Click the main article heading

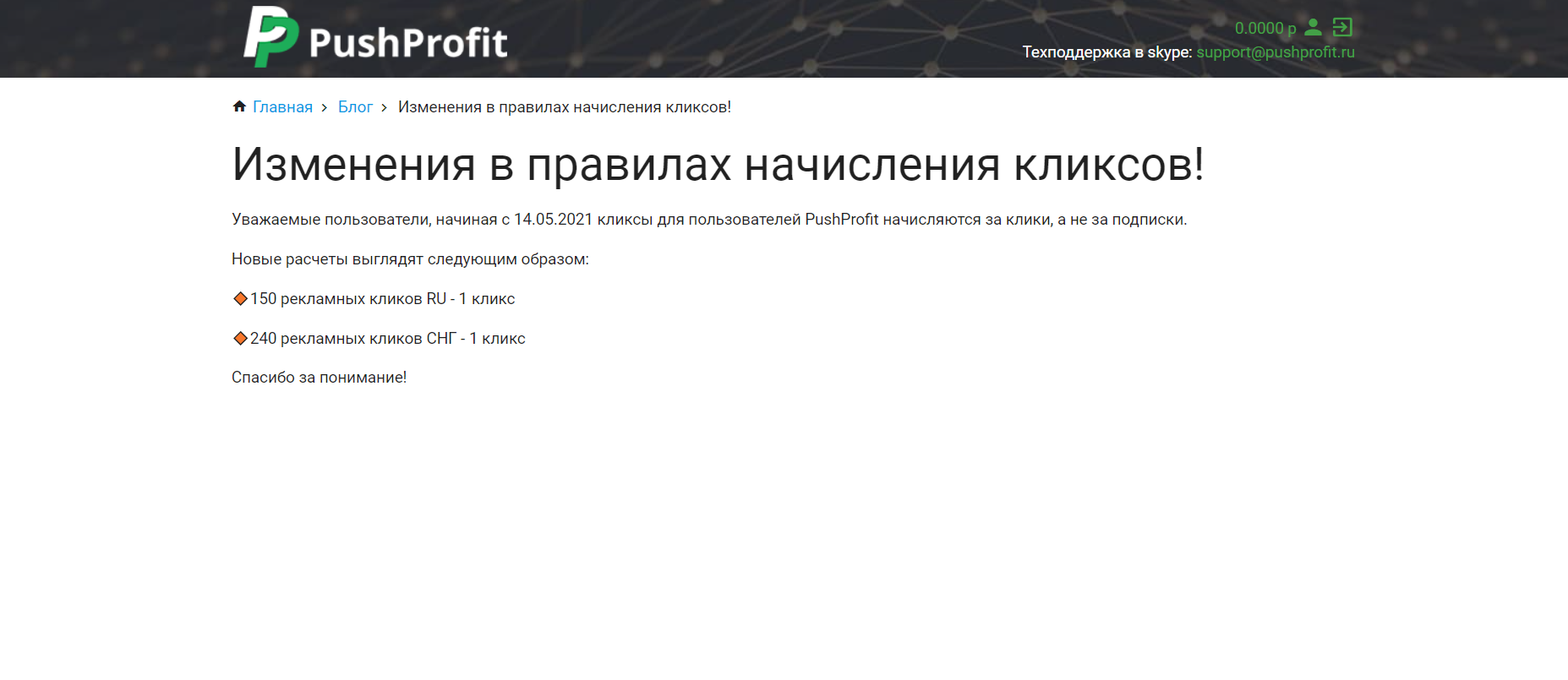point(717,164)
